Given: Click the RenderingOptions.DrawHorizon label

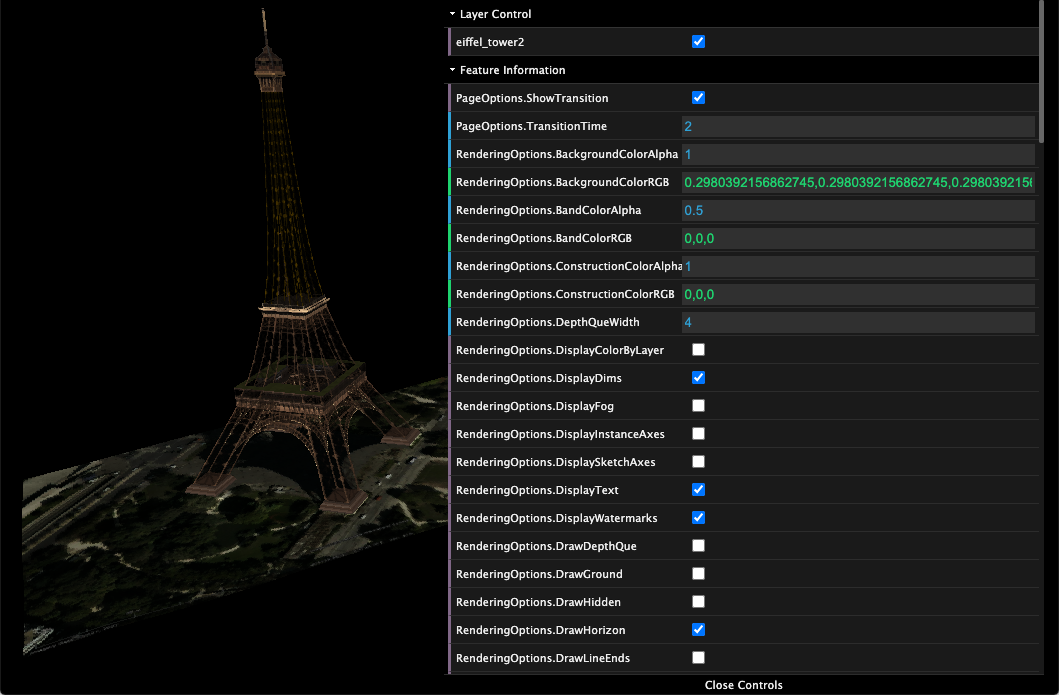Looking at the screenshot, I should (x=540, y=630).
